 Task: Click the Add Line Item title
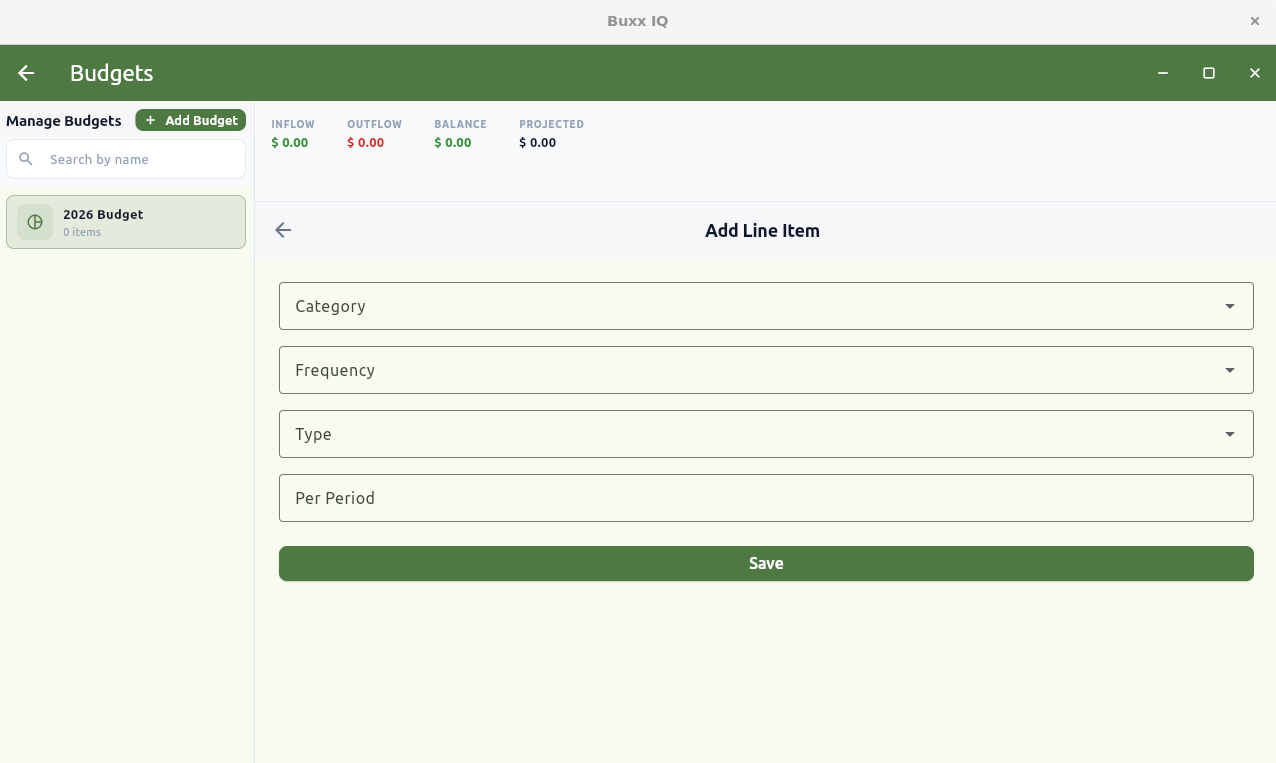tap(762, 230)
